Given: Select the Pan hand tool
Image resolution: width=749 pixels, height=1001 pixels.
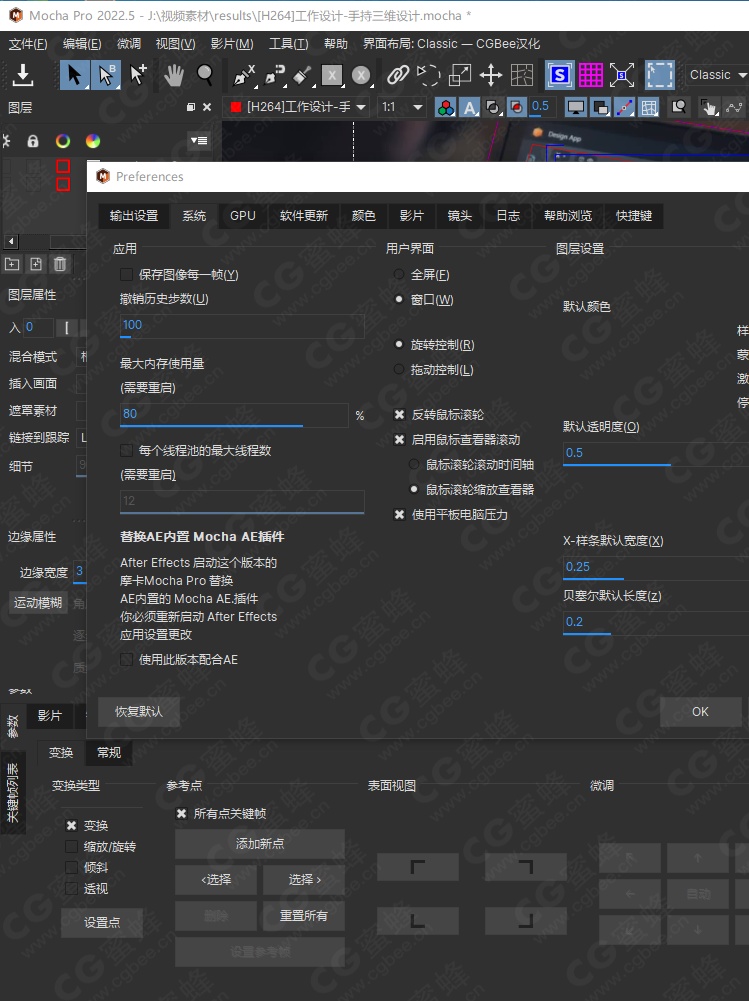Looking at the screenshot, I should pyautogui.click(x=173, y=75).
